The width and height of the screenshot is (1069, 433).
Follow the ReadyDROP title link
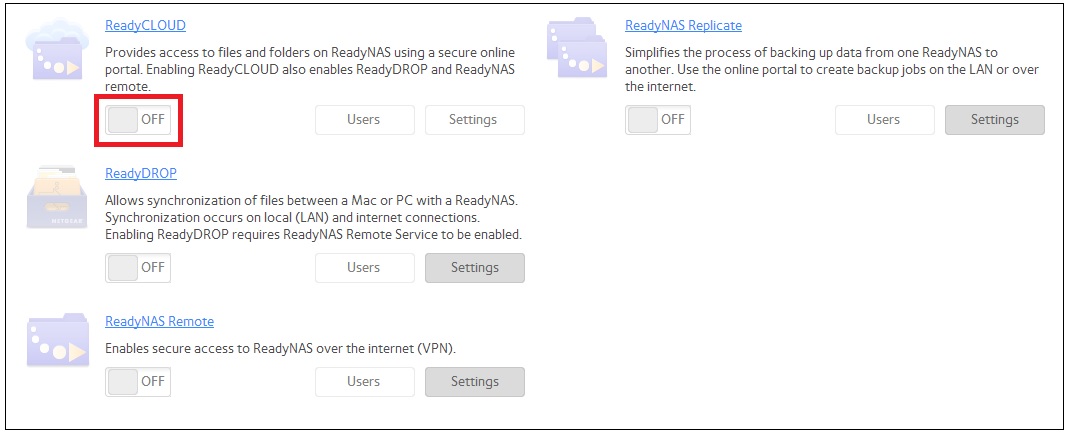click(141, 173)
